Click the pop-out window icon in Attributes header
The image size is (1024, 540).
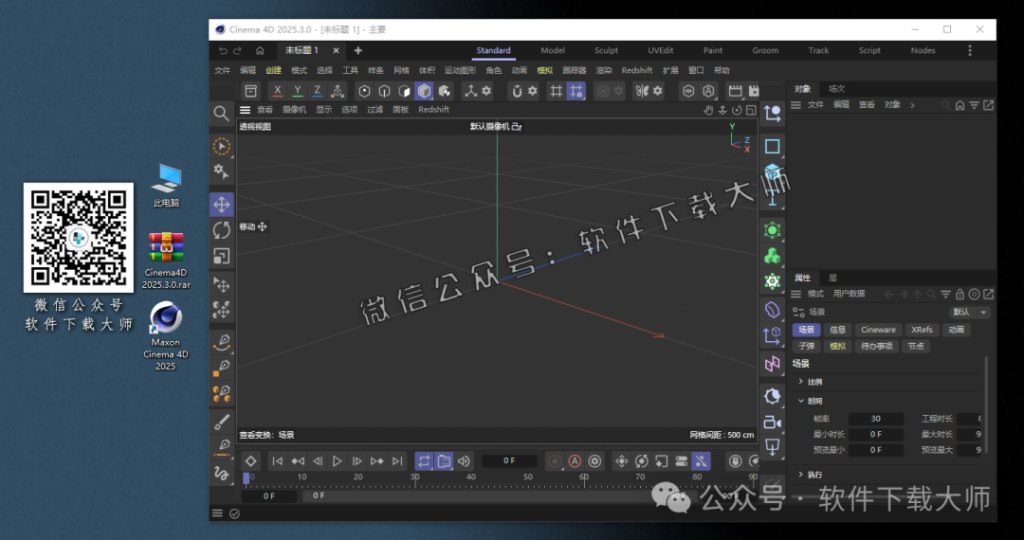(988, 294)
